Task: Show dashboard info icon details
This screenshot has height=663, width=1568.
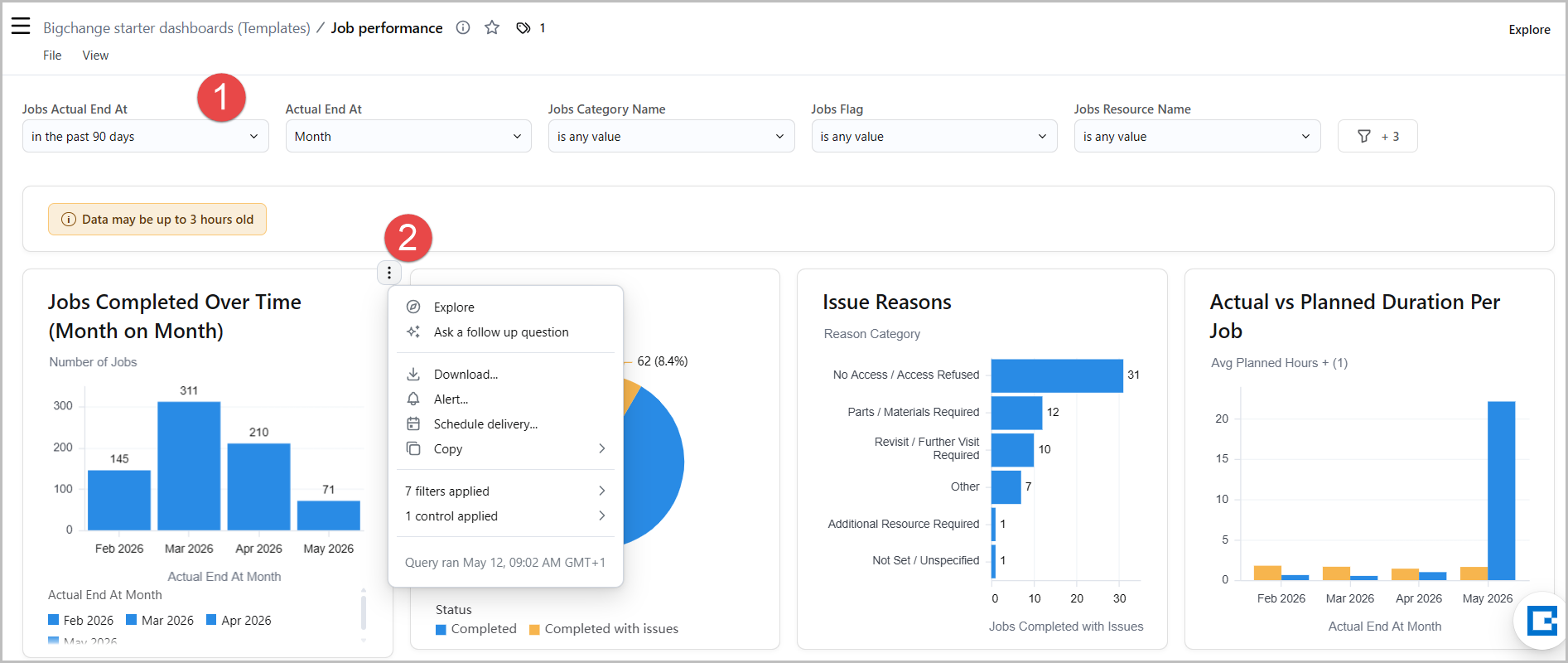Action: [463, 27]
